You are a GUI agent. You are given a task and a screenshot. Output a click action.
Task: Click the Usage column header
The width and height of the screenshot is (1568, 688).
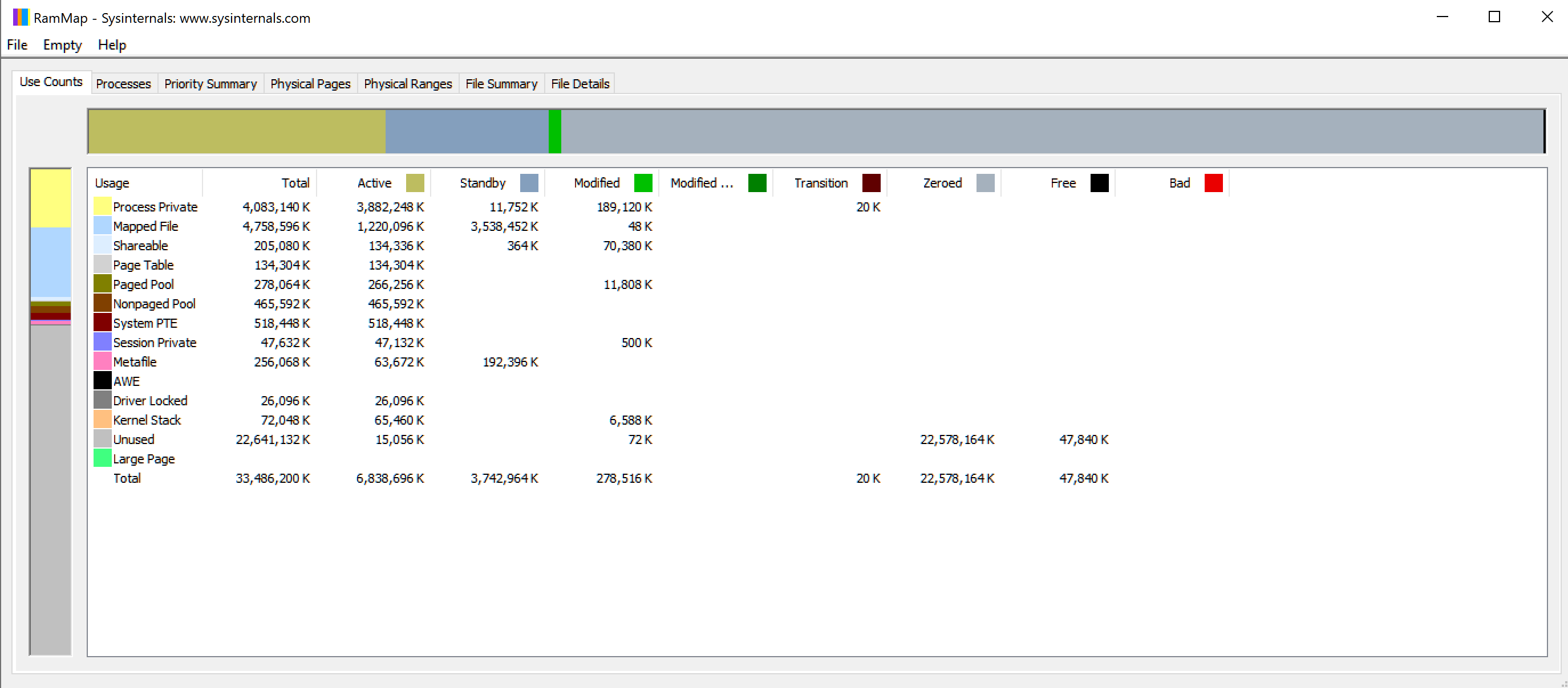pyautogui.click(x=112, y=183)
